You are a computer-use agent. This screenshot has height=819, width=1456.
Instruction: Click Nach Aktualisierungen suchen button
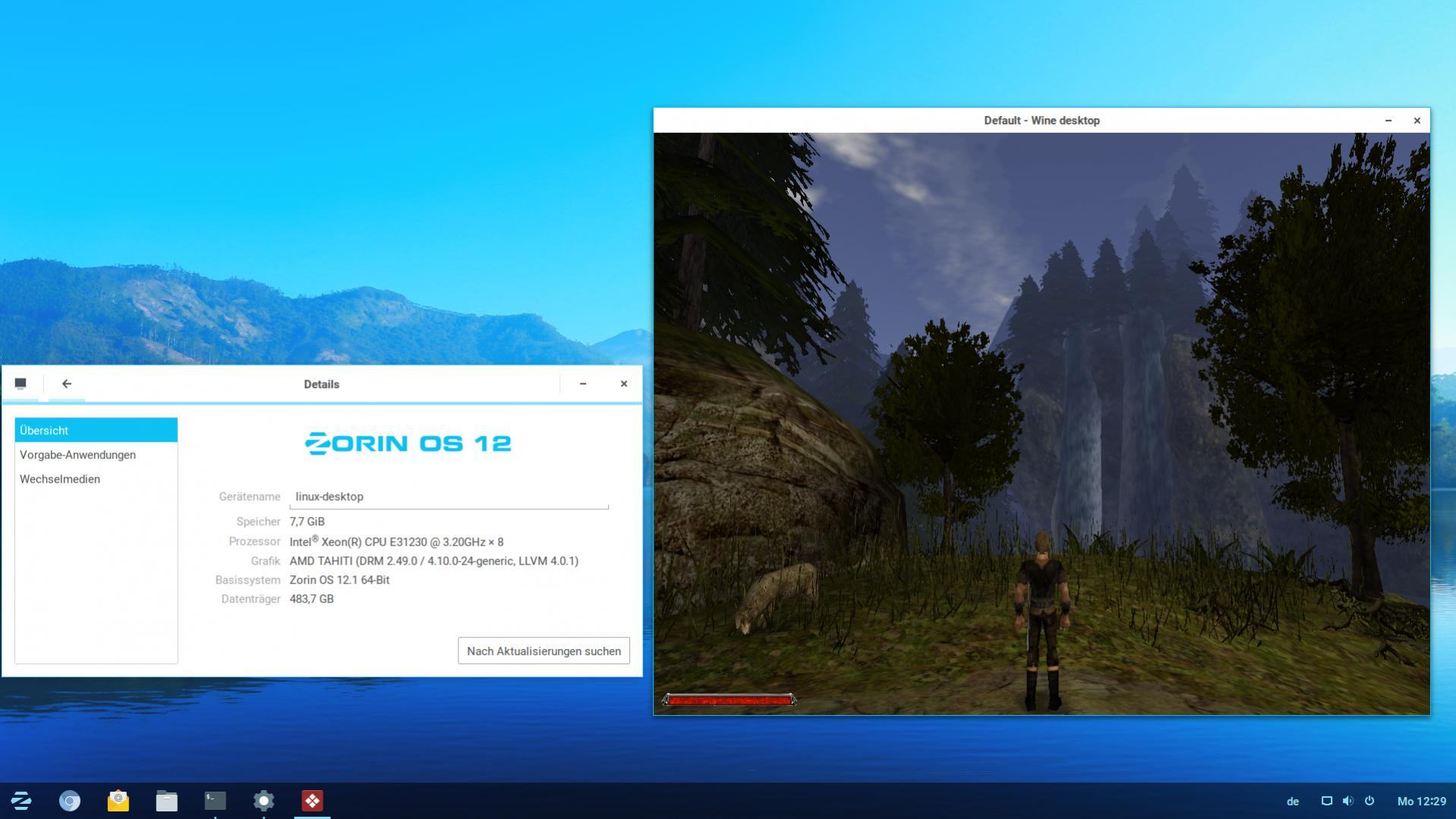point(544,651)
